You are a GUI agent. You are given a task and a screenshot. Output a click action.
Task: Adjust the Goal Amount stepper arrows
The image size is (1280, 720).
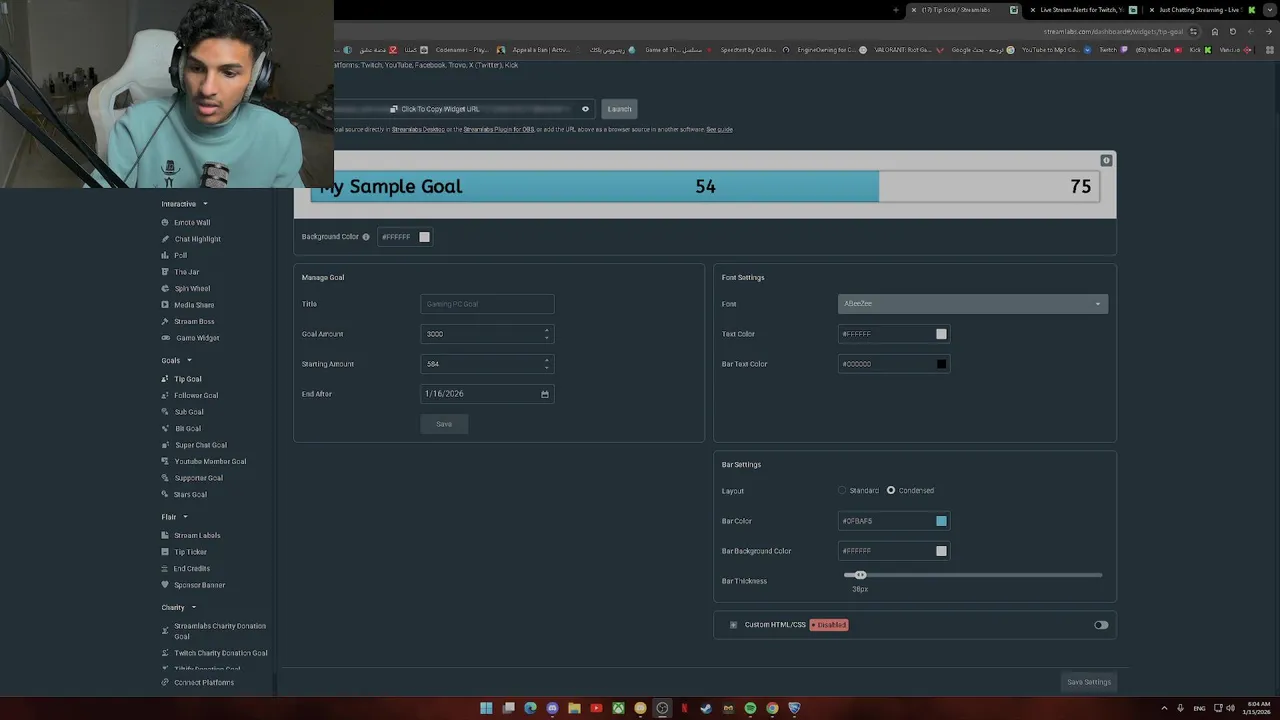click(546, 334)
